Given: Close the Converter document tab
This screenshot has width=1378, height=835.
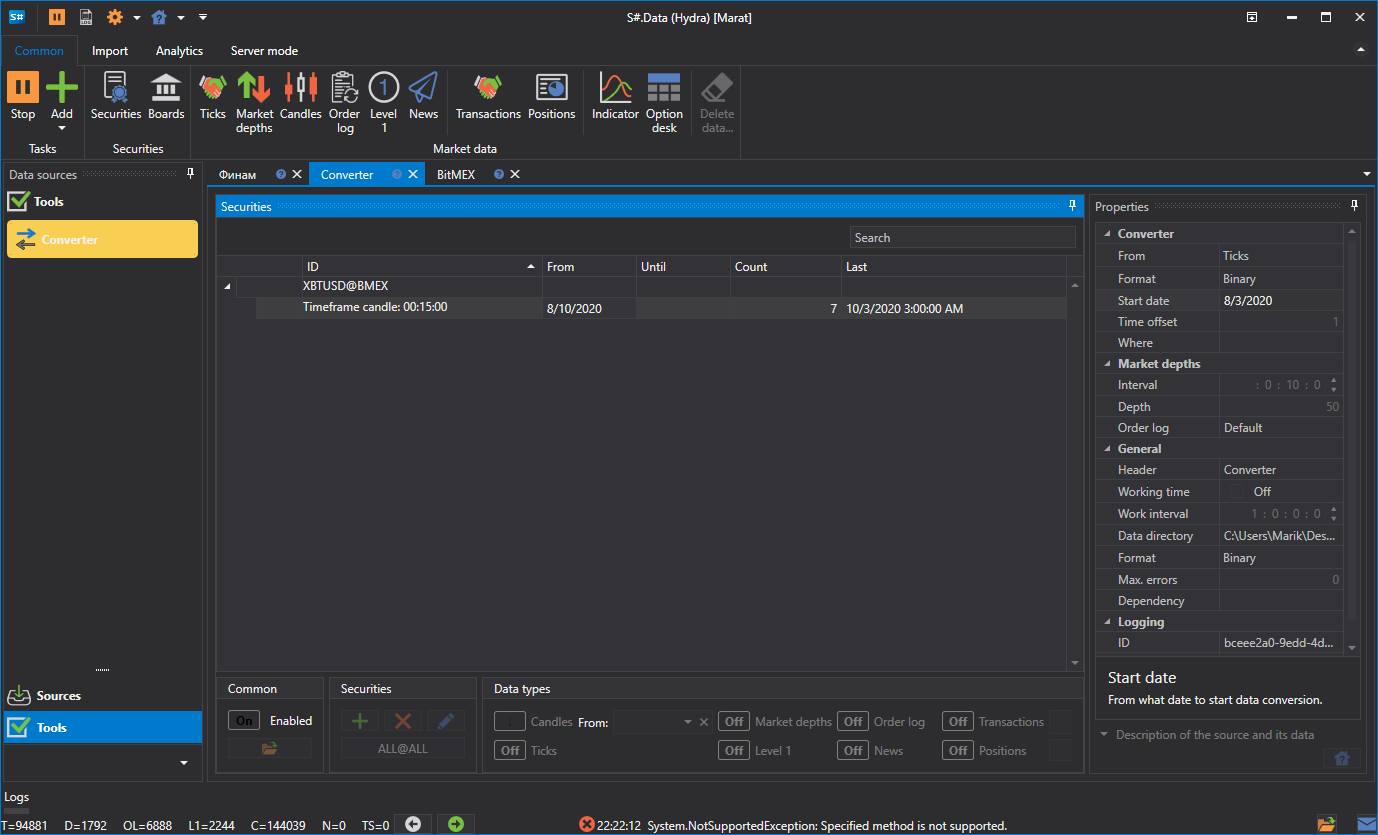Looking at the screenshot, I should click(412, 174).
